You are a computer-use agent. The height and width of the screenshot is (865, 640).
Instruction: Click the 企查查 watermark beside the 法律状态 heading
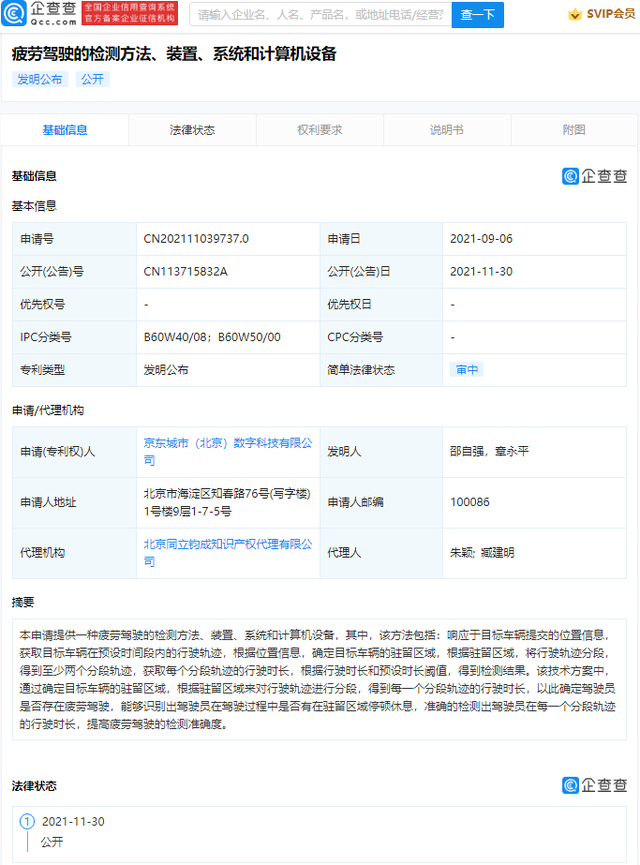pyautogui.click(x=595, y=785)
